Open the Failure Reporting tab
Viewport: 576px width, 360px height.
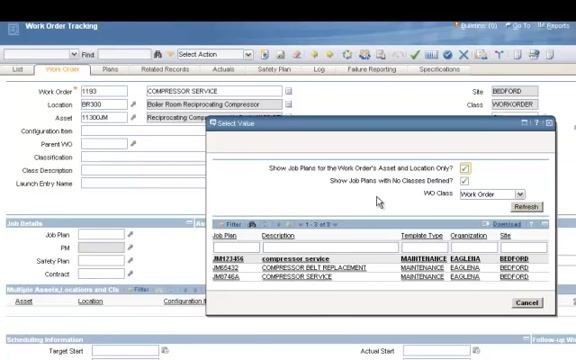coord(372,69)
